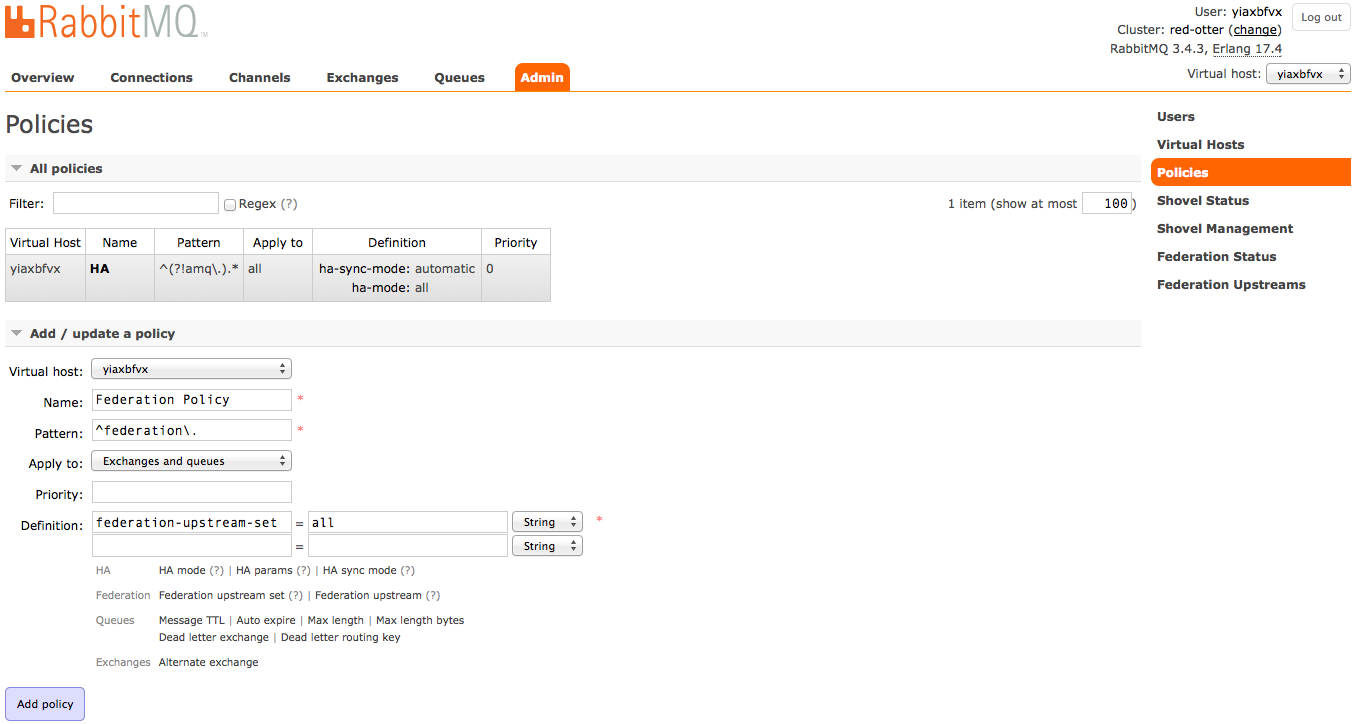Click the Name field containing Federation Policy
The width and height of the screenshot is (1360, 724).
point(191,399)
